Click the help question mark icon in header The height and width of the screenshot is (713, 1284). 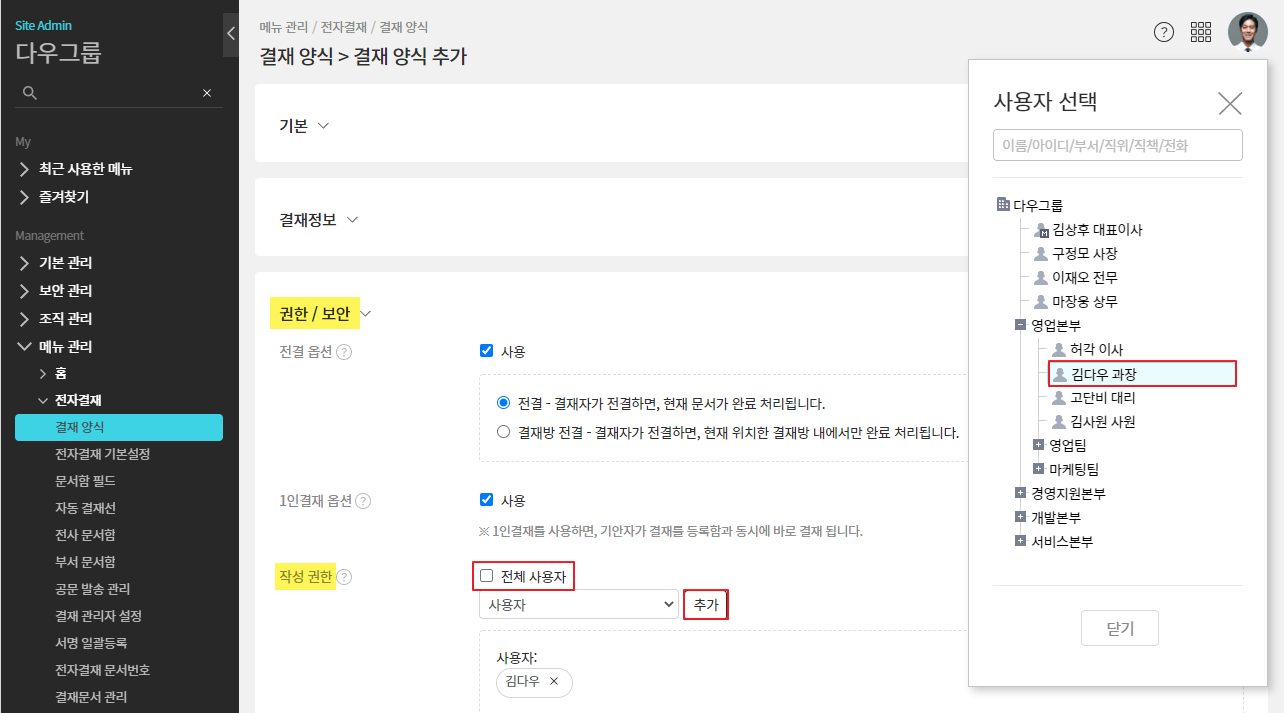1163,32
